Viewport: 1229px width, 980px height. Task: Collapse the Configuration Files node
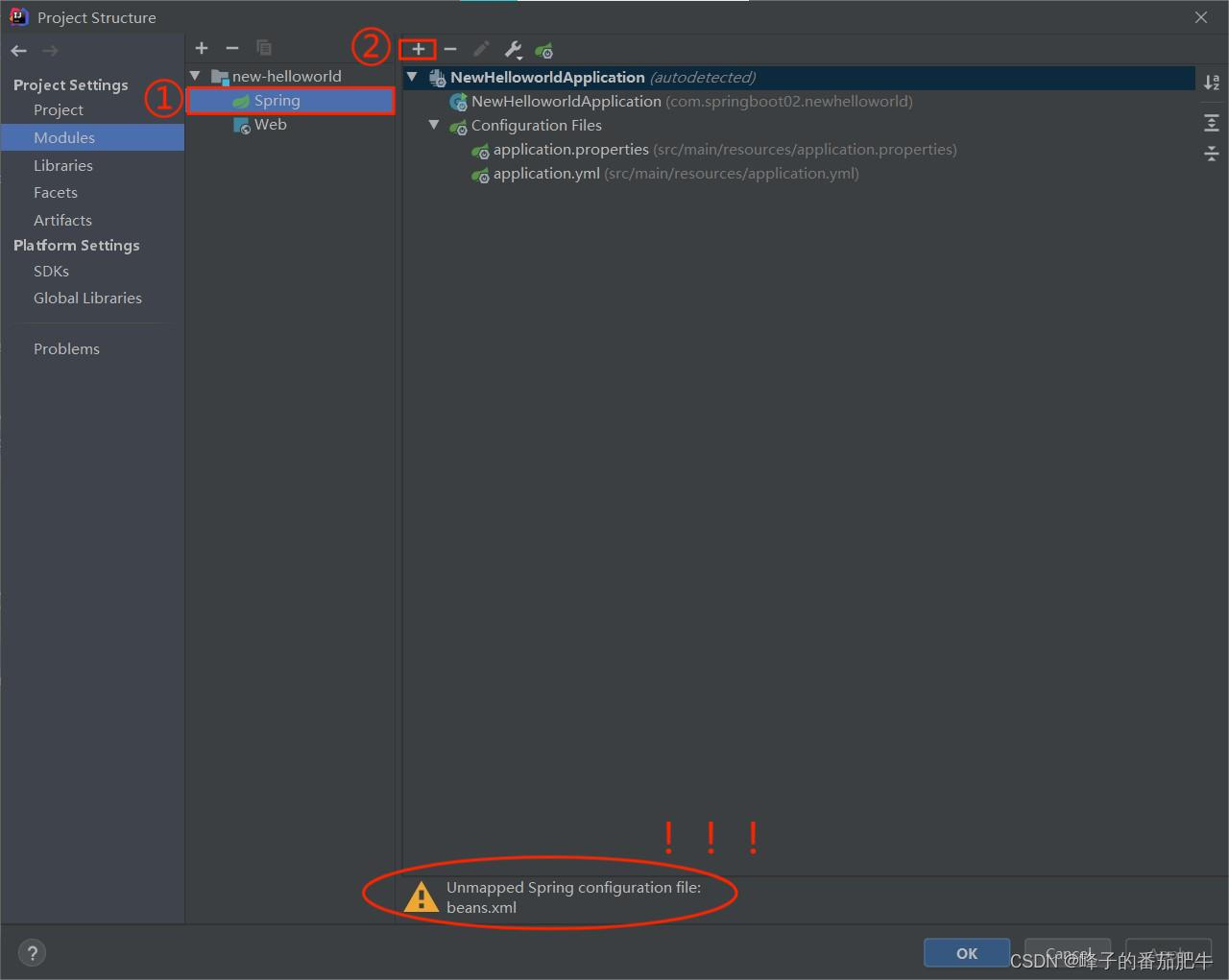tap(434, 125)
